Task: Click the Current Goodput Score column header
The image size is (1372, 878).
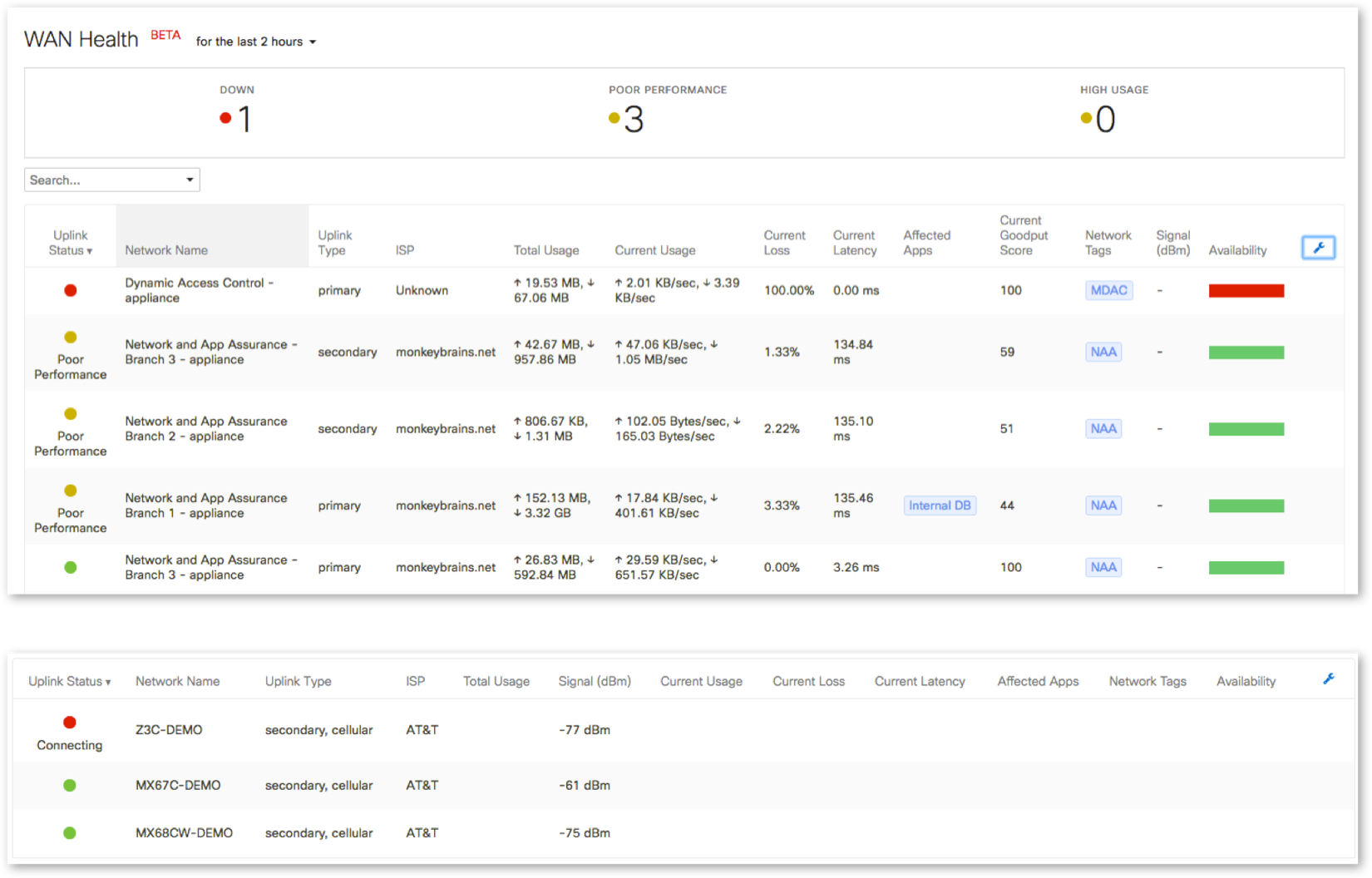Action: 1024,235
